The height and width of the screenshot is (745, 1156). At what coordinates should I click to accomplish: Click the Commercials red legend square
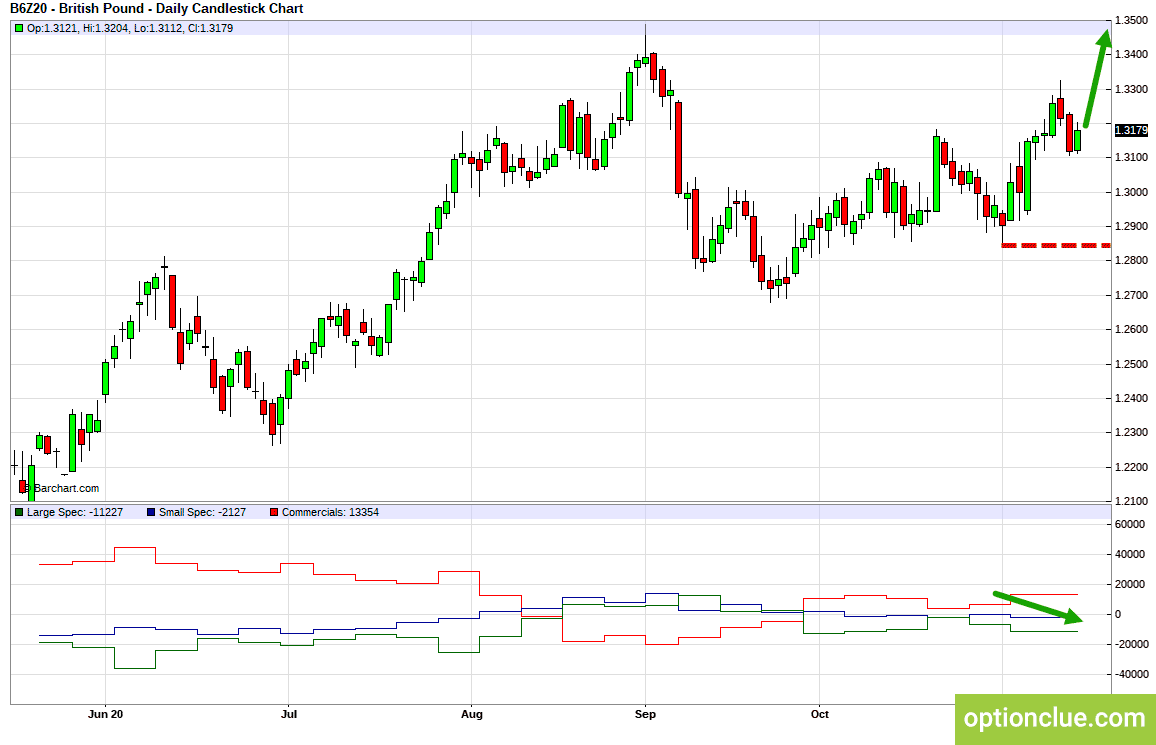pos(274,512)
